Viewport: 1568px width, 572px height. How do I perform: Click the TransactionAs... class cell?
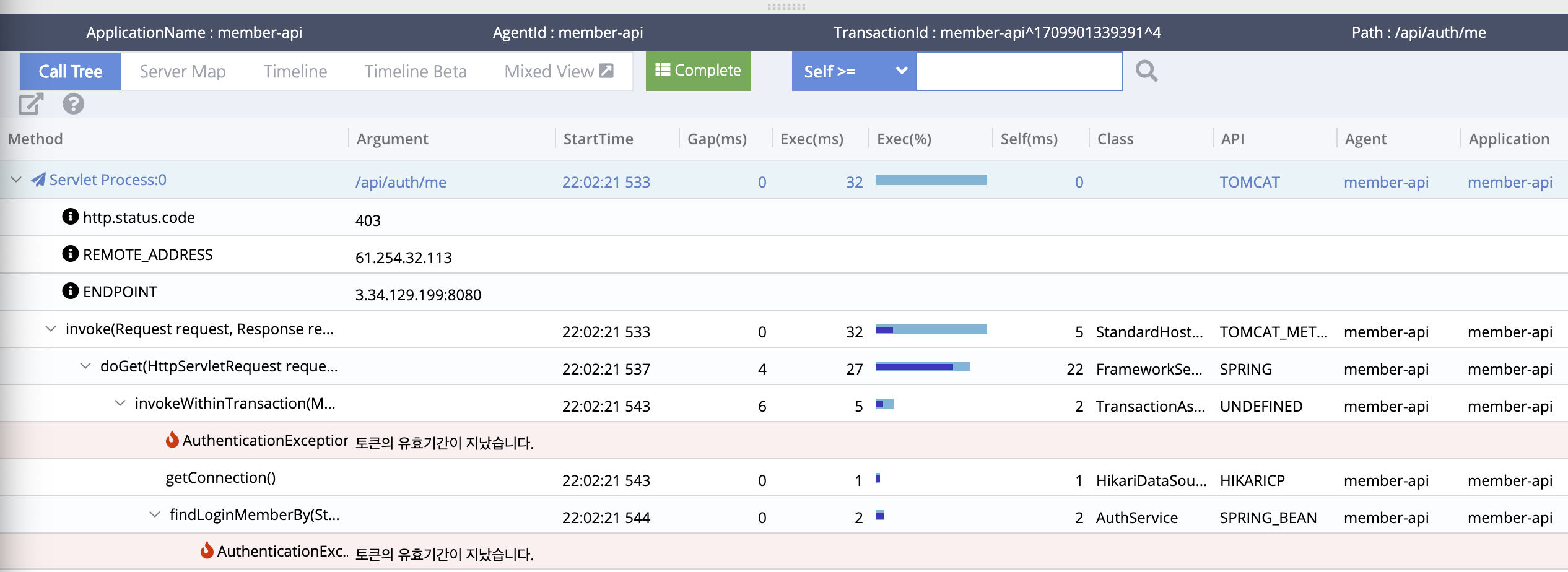click(1151, 406)
